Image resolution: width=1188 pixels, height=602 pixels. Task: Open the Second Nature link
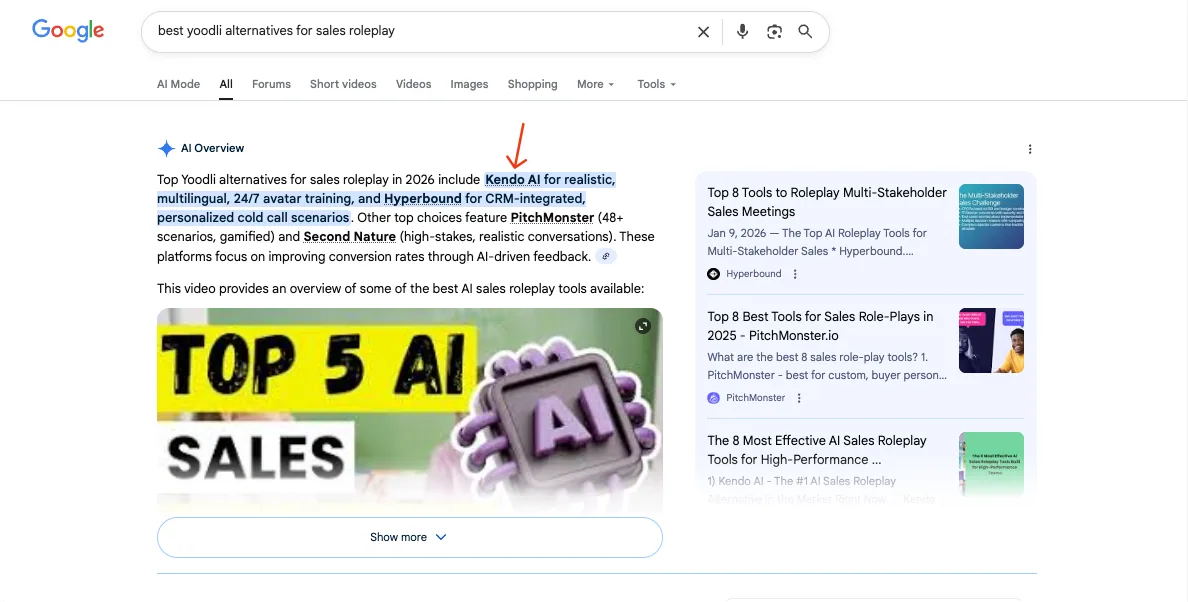[x=349, y=237]
